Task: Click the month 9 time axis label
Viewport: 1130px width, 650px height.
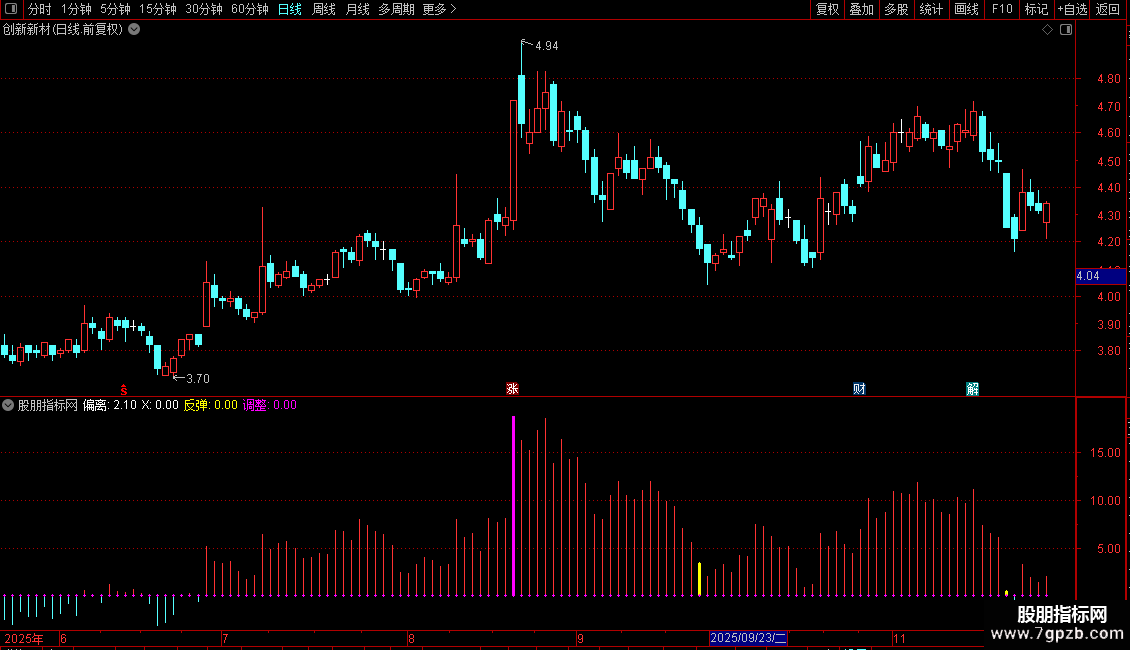Action: (x=580, y=638)
